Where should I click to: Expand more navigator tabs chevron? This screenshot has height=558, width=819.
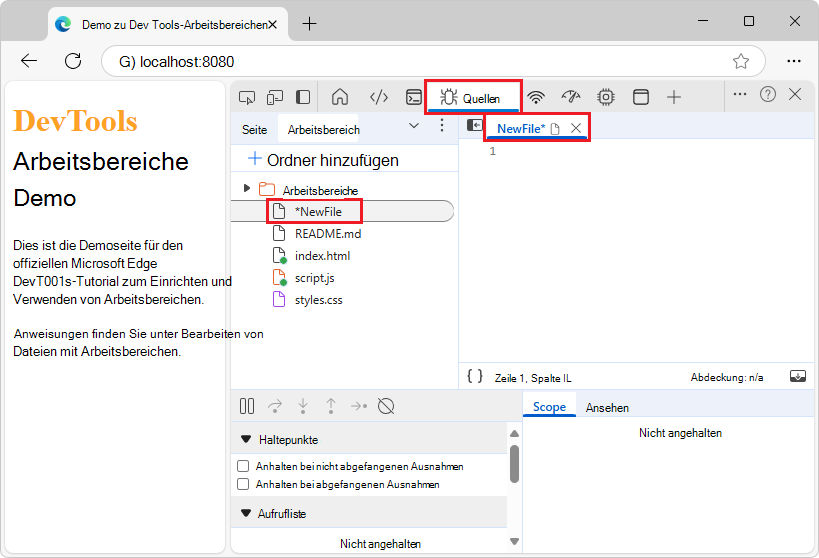pyautogui.click(x=414, y=126)
